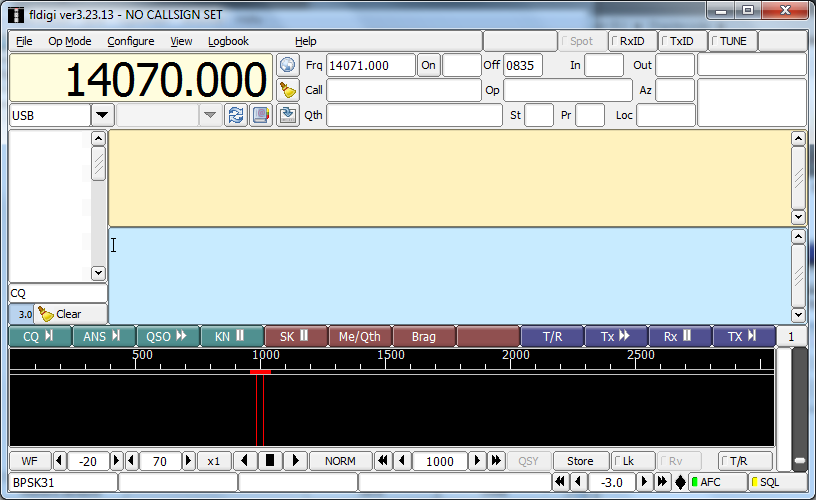Toggle the SQL squelch button
The height and width of the screenshot is (500, 816).
click(778, 482)
